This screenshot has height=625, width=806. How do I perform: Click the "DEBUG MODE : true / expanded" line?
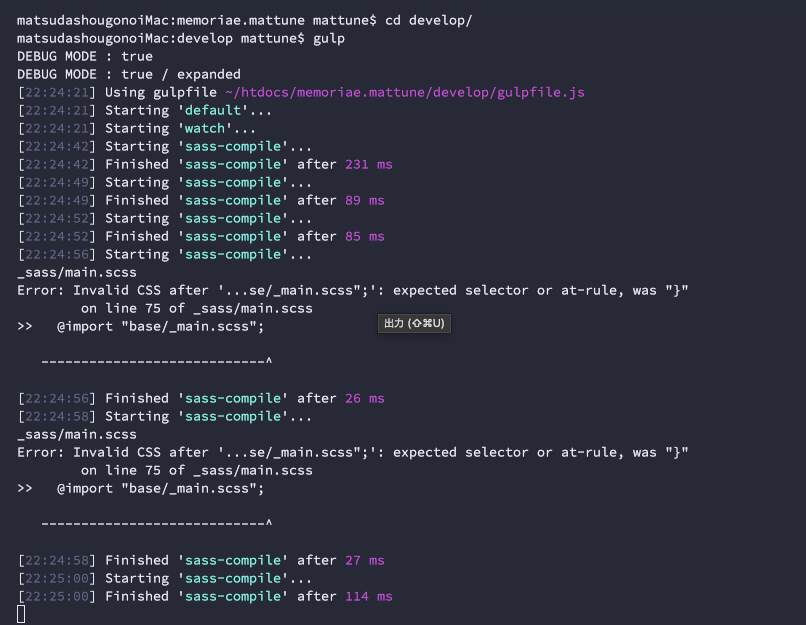(129, 74)
